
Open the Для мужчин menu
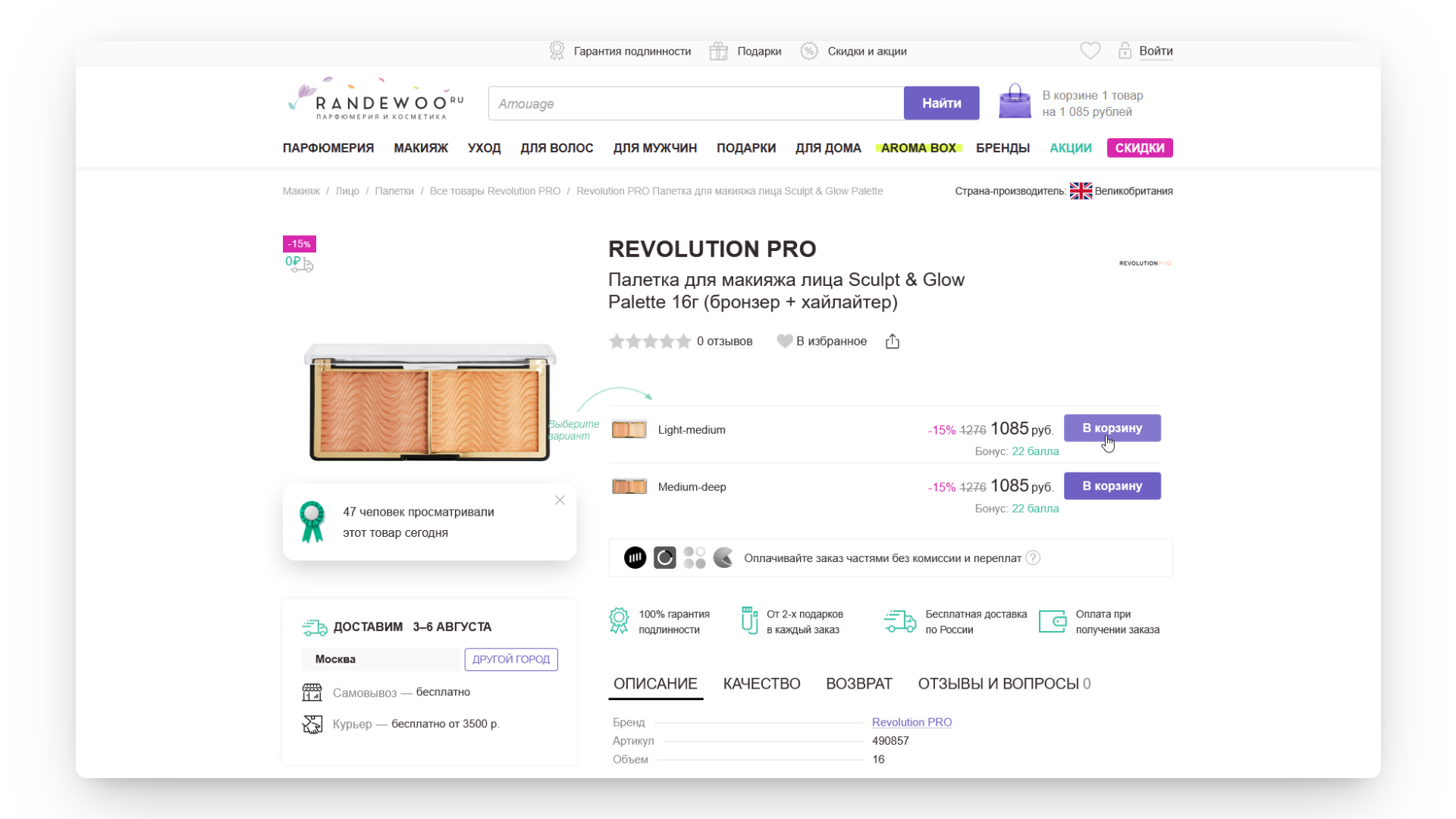click(655, 148)
